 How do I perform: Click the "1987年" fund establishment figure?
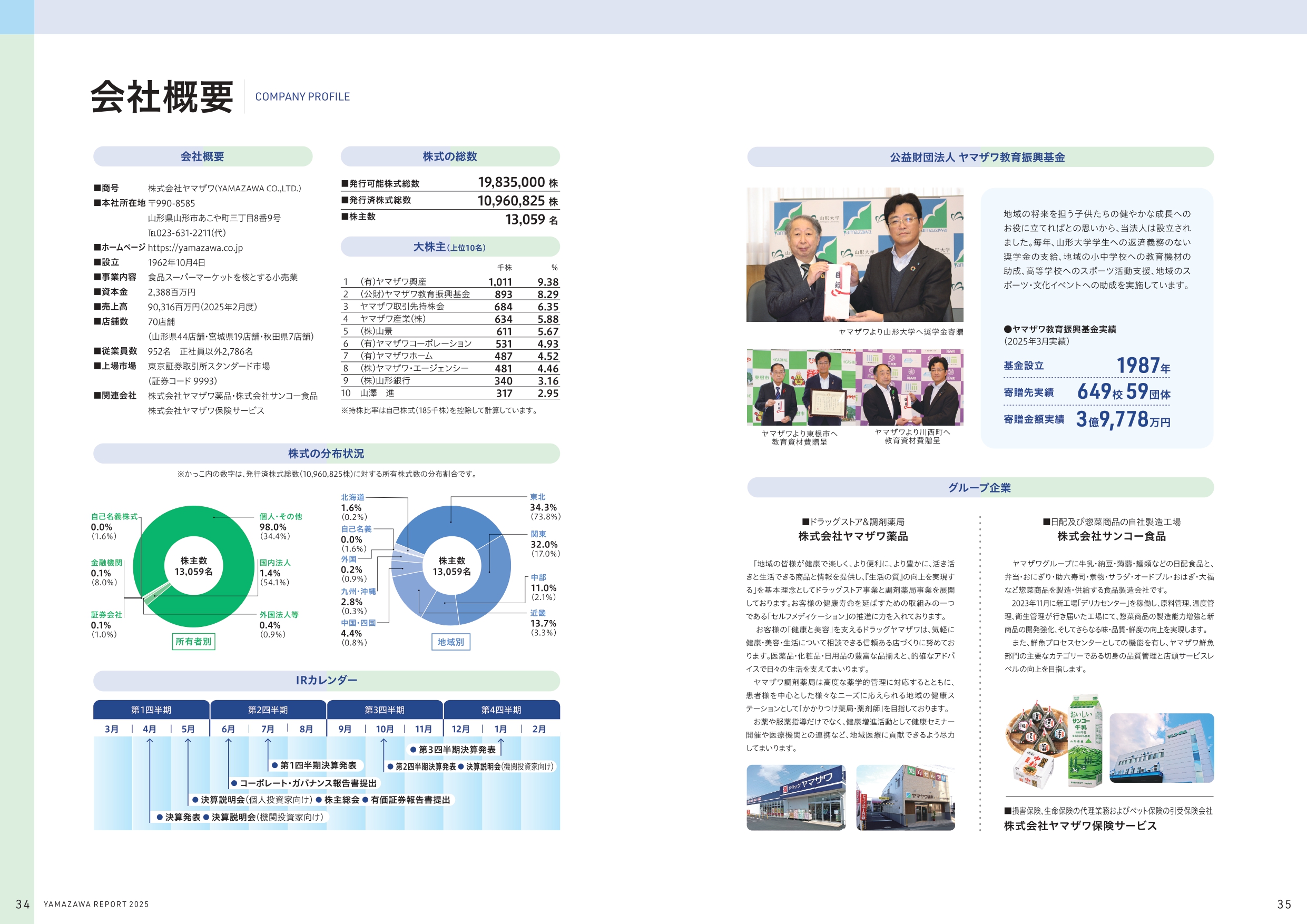tap(1143, 366)
